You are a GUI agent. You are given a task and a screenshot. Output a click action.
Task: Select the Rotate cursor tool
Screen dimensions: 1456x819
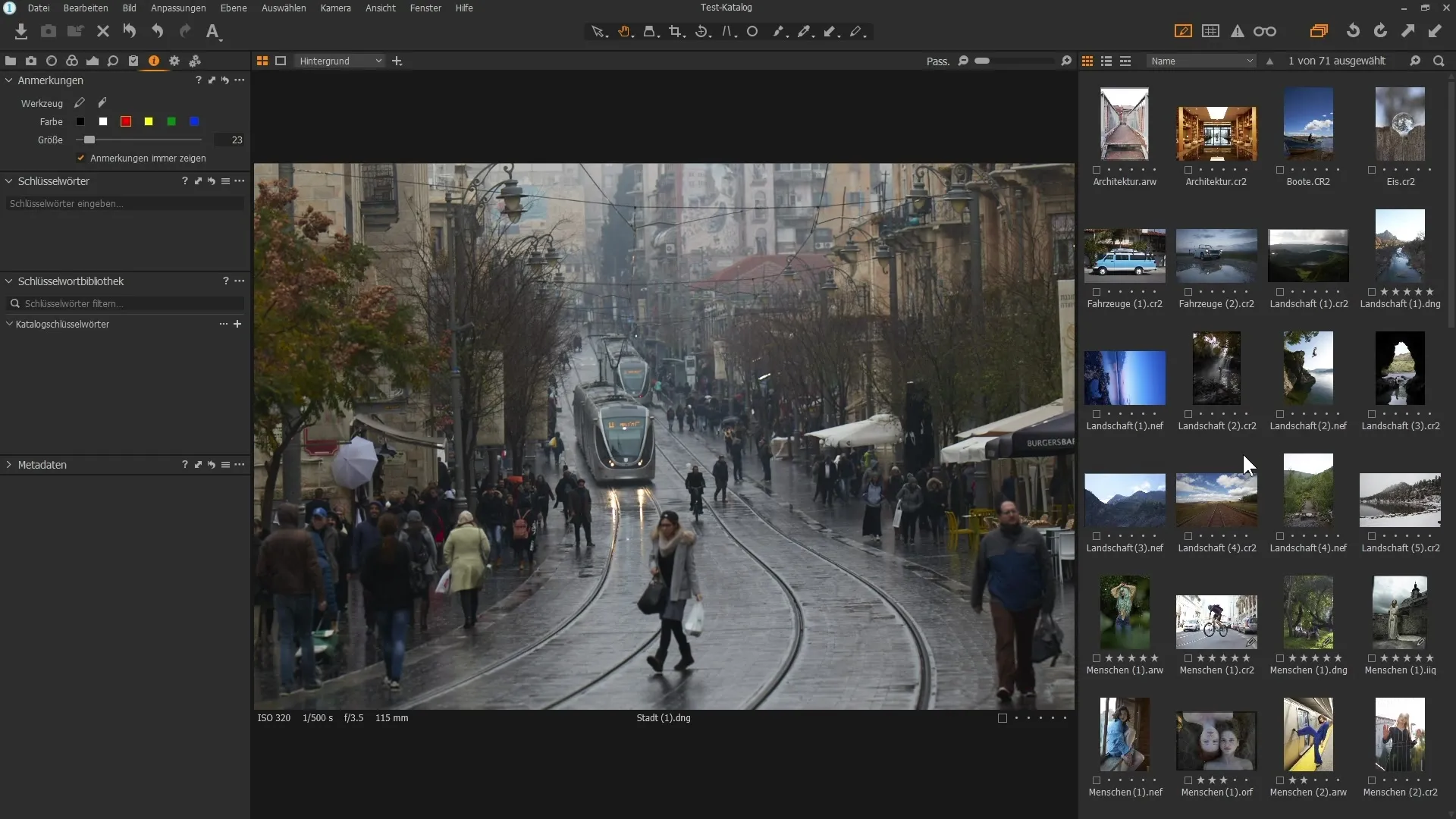point(703,32)
